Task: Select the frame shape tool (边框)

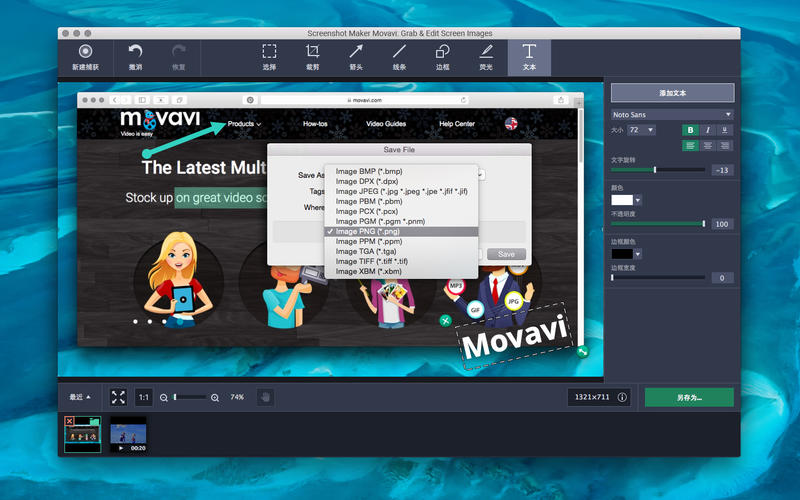Action: click(x=442, y=57)
